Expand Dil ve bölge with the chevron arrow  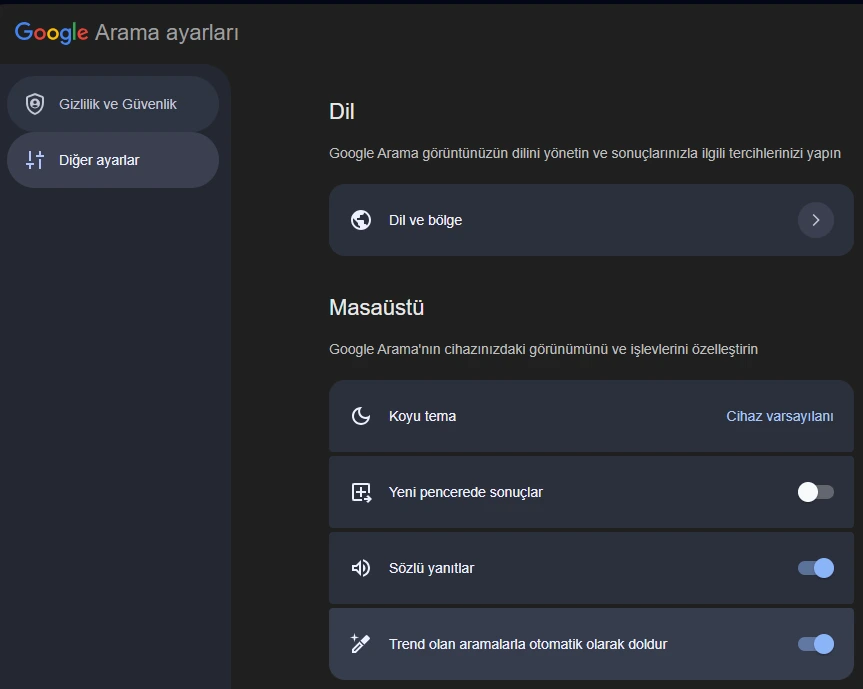tap(815, 220)
